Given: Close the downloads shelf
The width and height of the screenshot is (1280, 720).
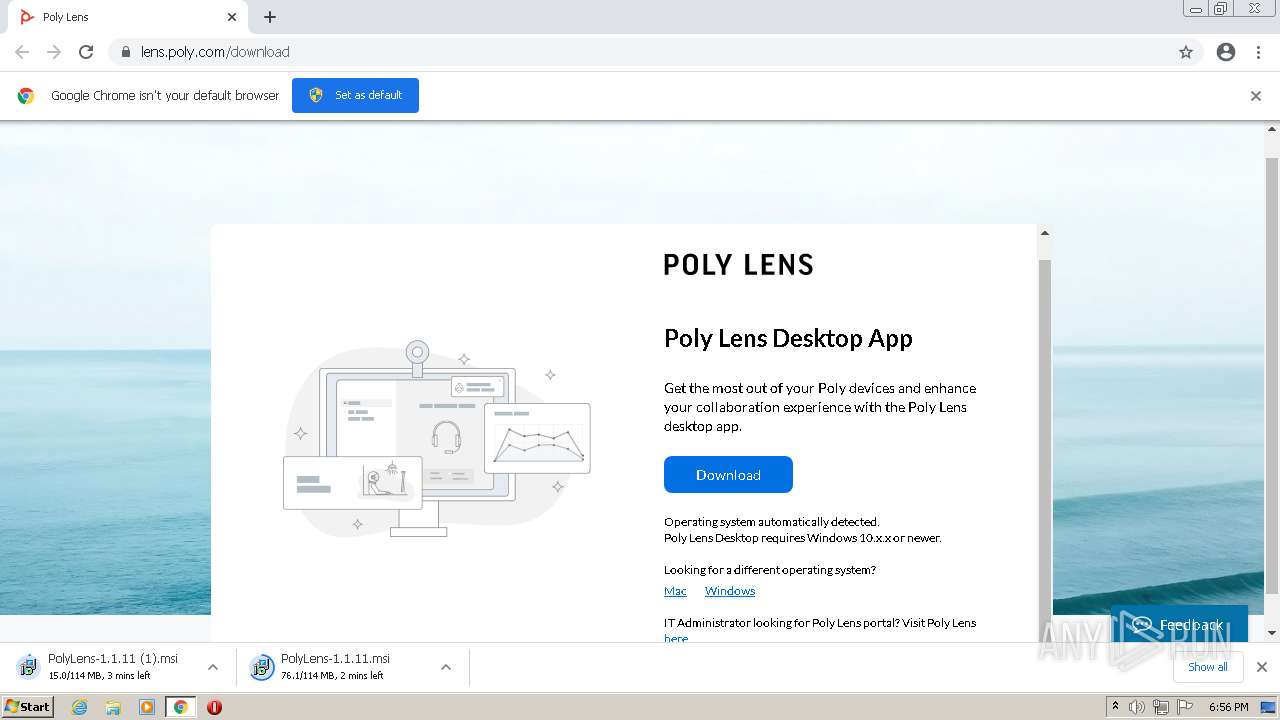Looking at the screenshot, I should click(x=1262, y=667).
